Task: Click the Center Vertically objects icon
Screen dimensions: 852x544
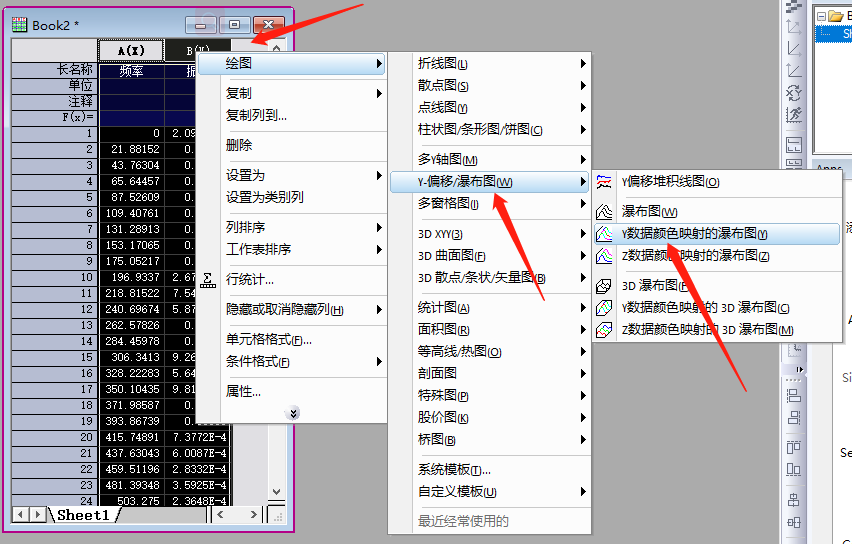Action: coord(794,499)
